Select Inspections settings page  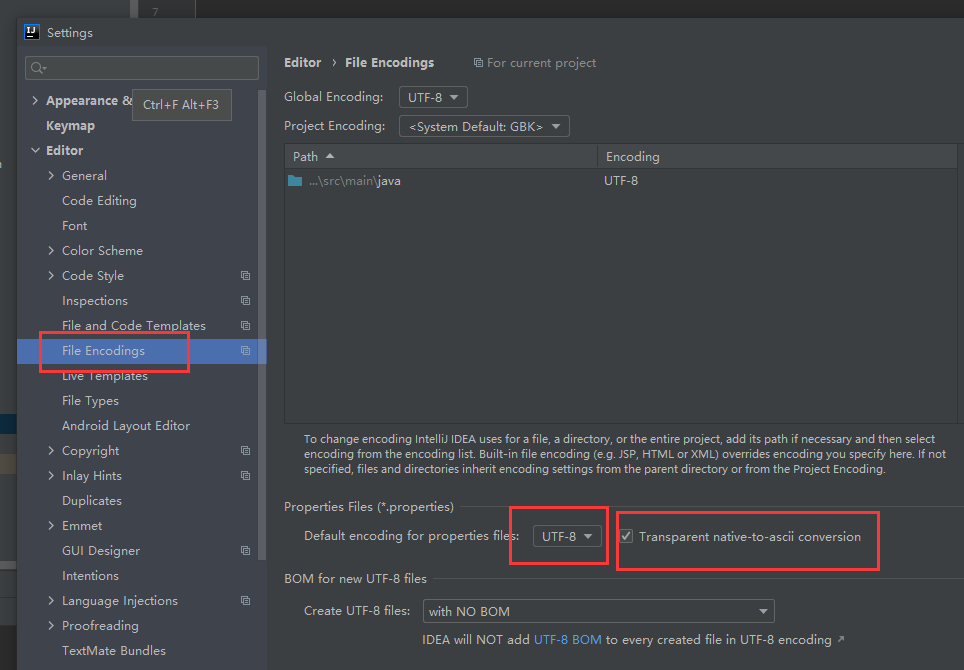pos(95,301)
